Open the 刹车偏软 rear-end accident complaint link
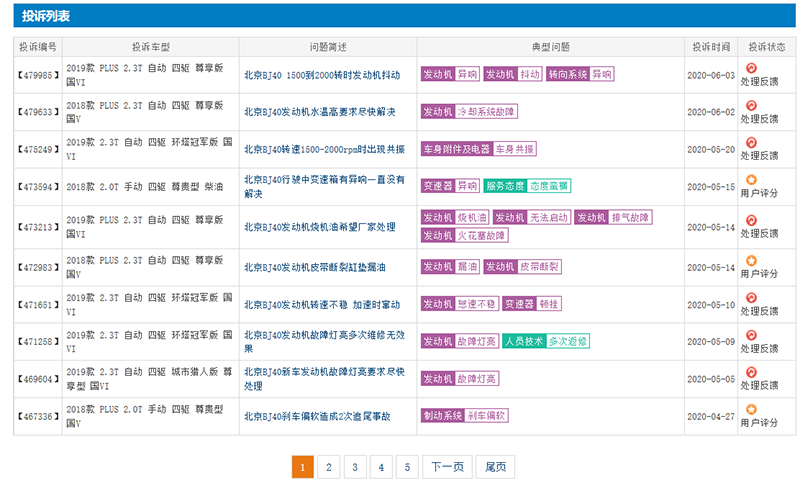Image resolution: width=800 pixels, height=491 pixels. point(317,415)
